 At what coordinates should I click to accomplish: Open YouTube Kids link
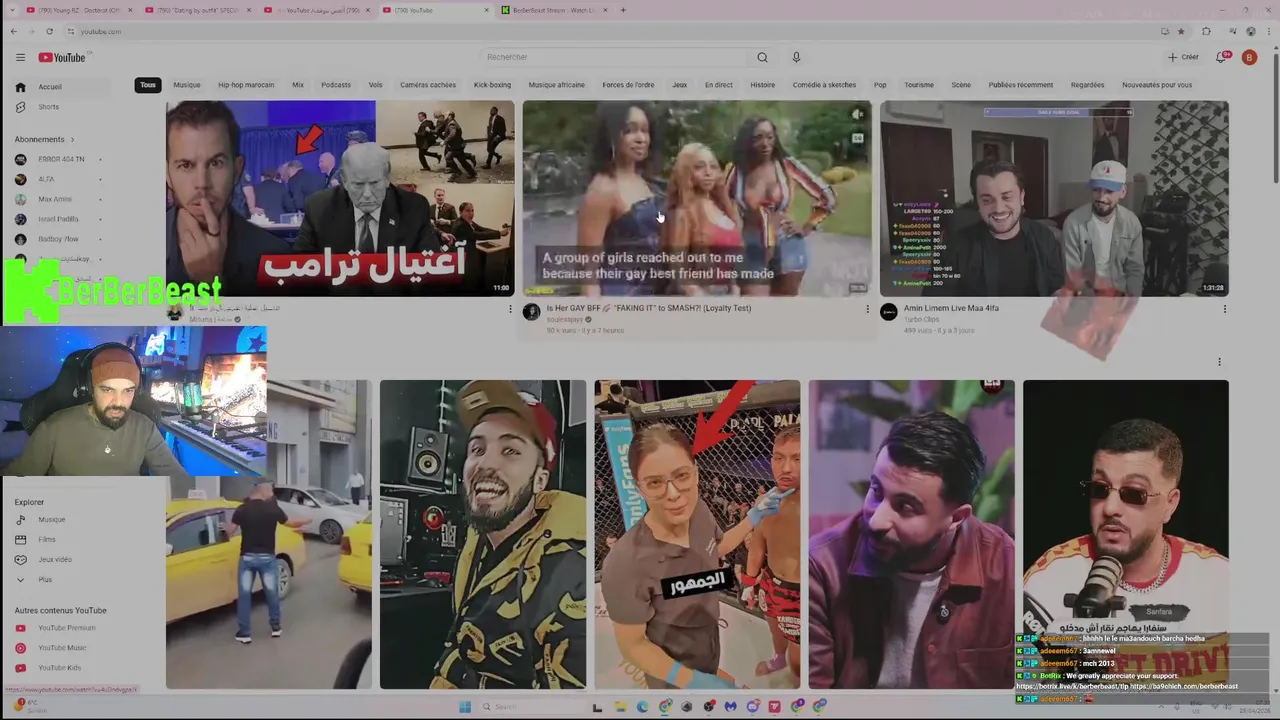pos(60,668)
